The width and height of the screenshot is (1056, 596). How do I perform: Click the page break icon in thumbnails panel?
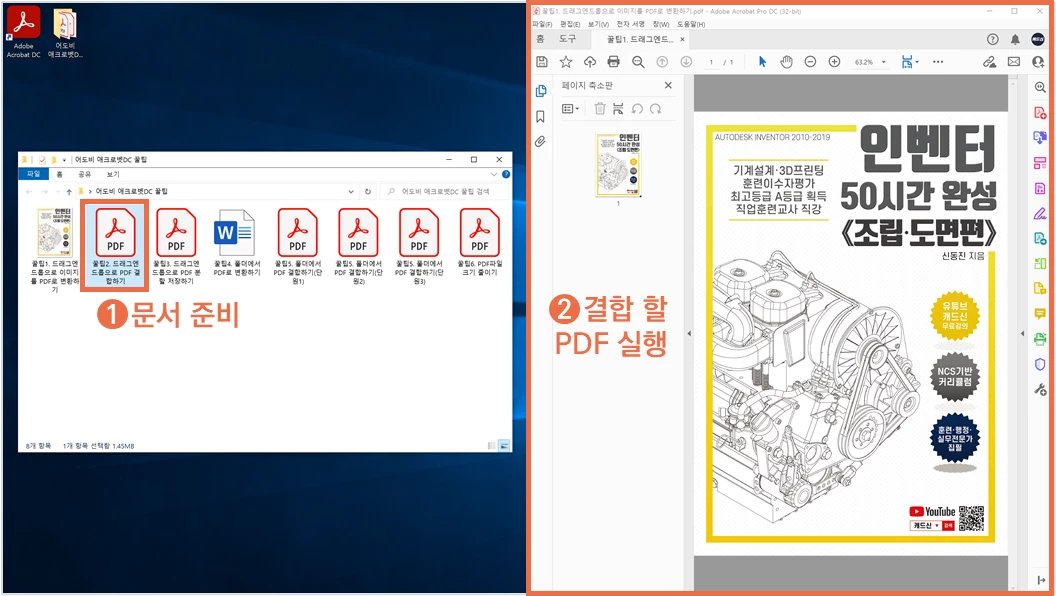tap(618, 108)
